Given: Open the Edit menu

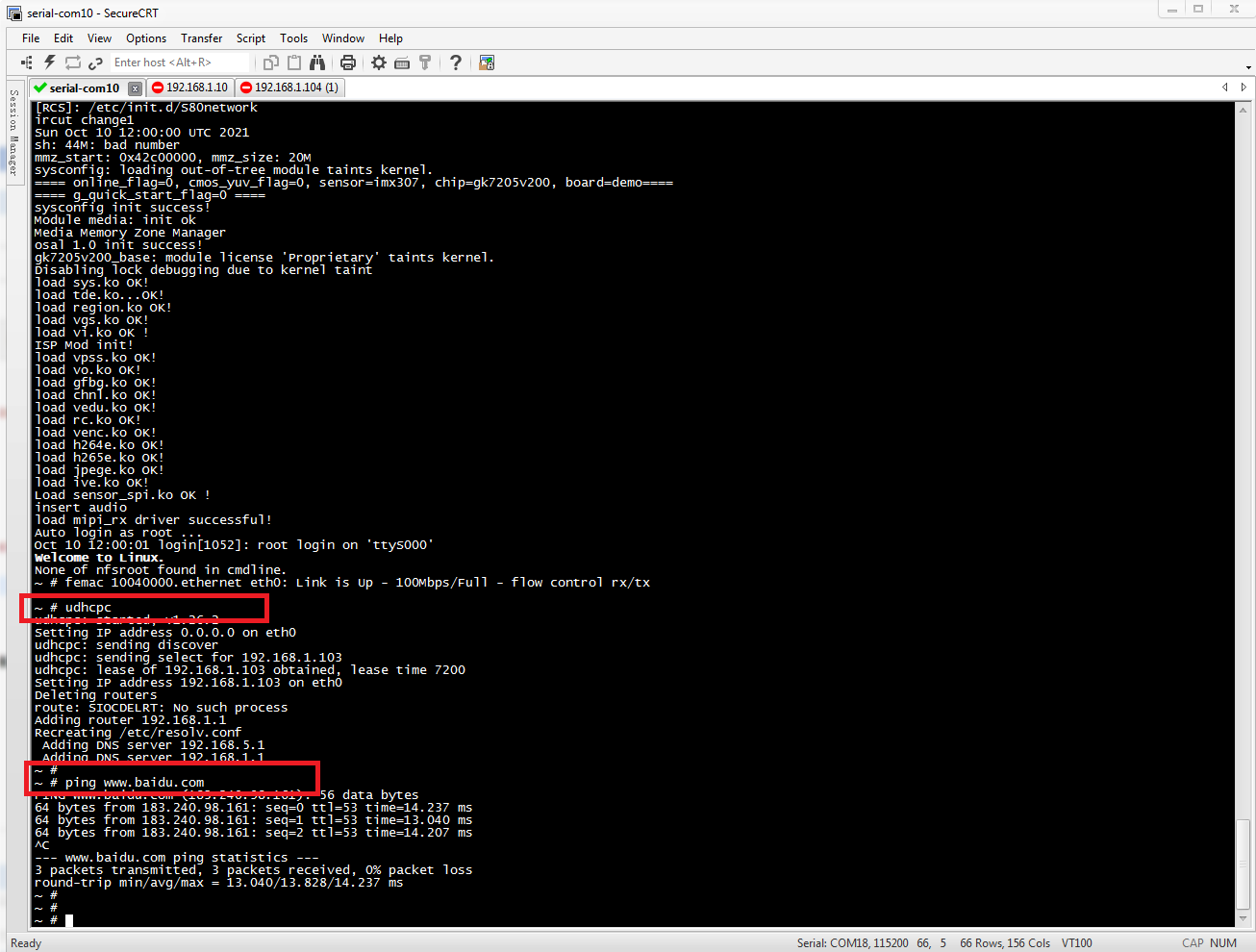Looking at the screenshot, I should [63, 38].
